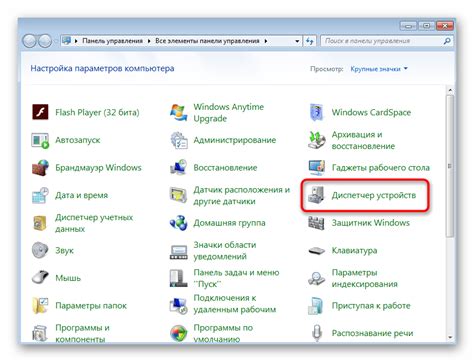This screenshot has height=362, width=474.
Task: Click the Параметры папок folder icon
Action: (x=40, y=305)
